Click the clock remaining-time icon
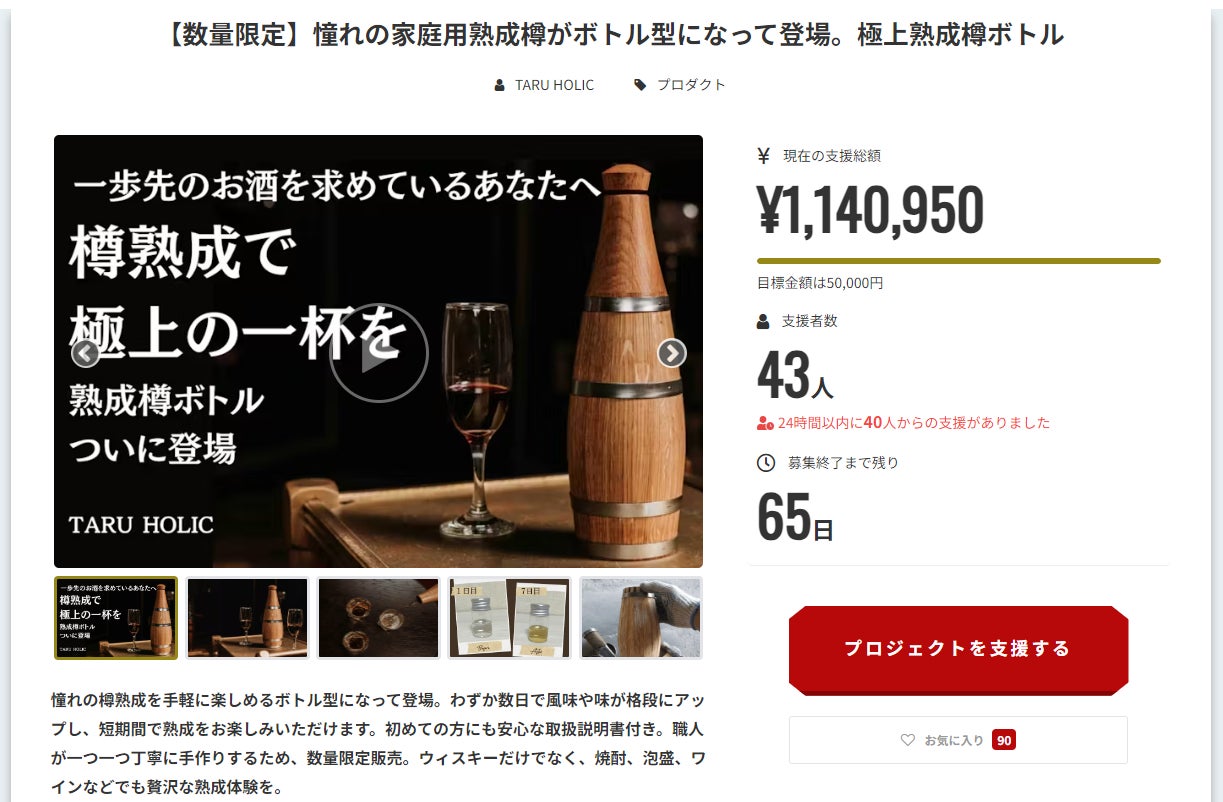This screenshot has width=1223, height=802. [x=766, y=463]
